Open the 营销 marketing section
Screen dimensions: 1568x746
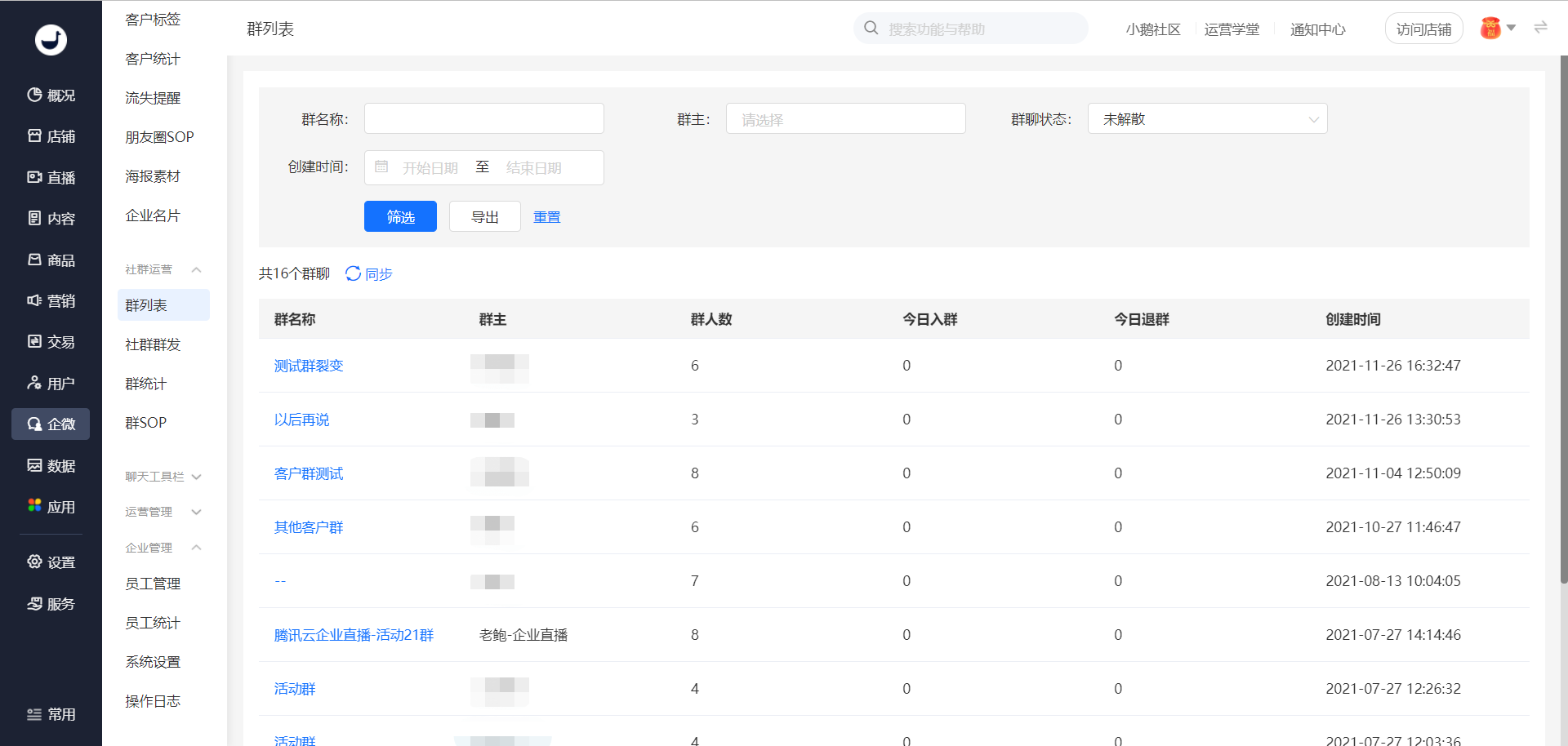pyautogui.click(x=51, y=300)
